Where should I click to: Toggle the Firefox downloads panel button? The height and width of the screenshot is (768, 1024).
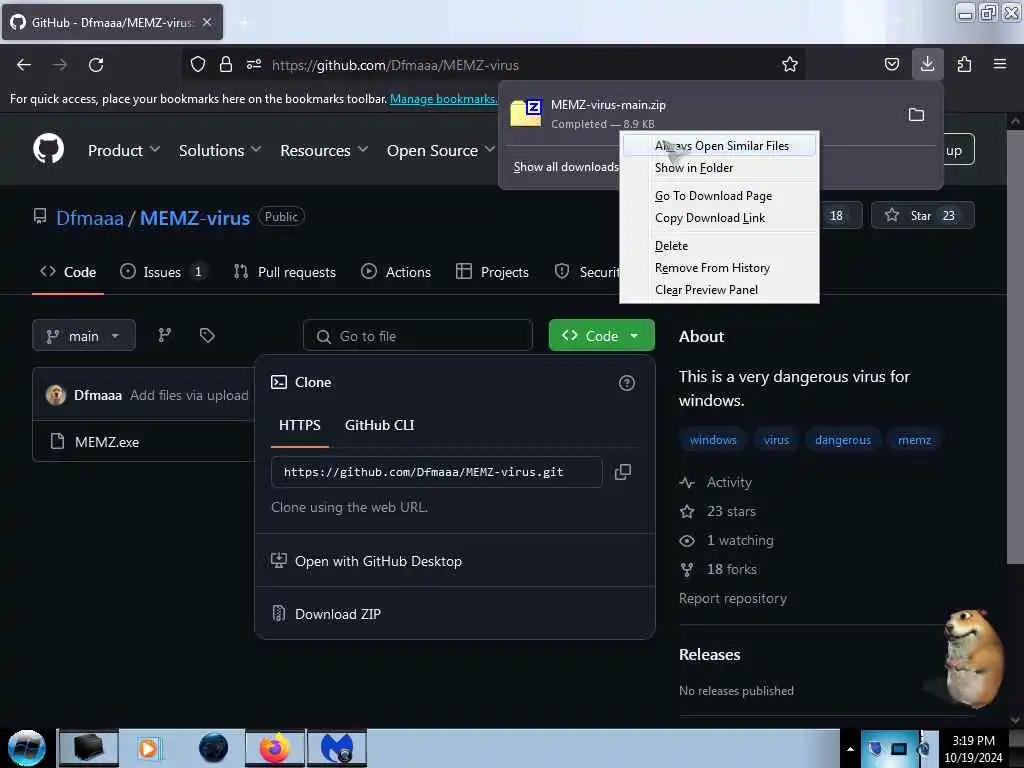click(x=927, y=64)
